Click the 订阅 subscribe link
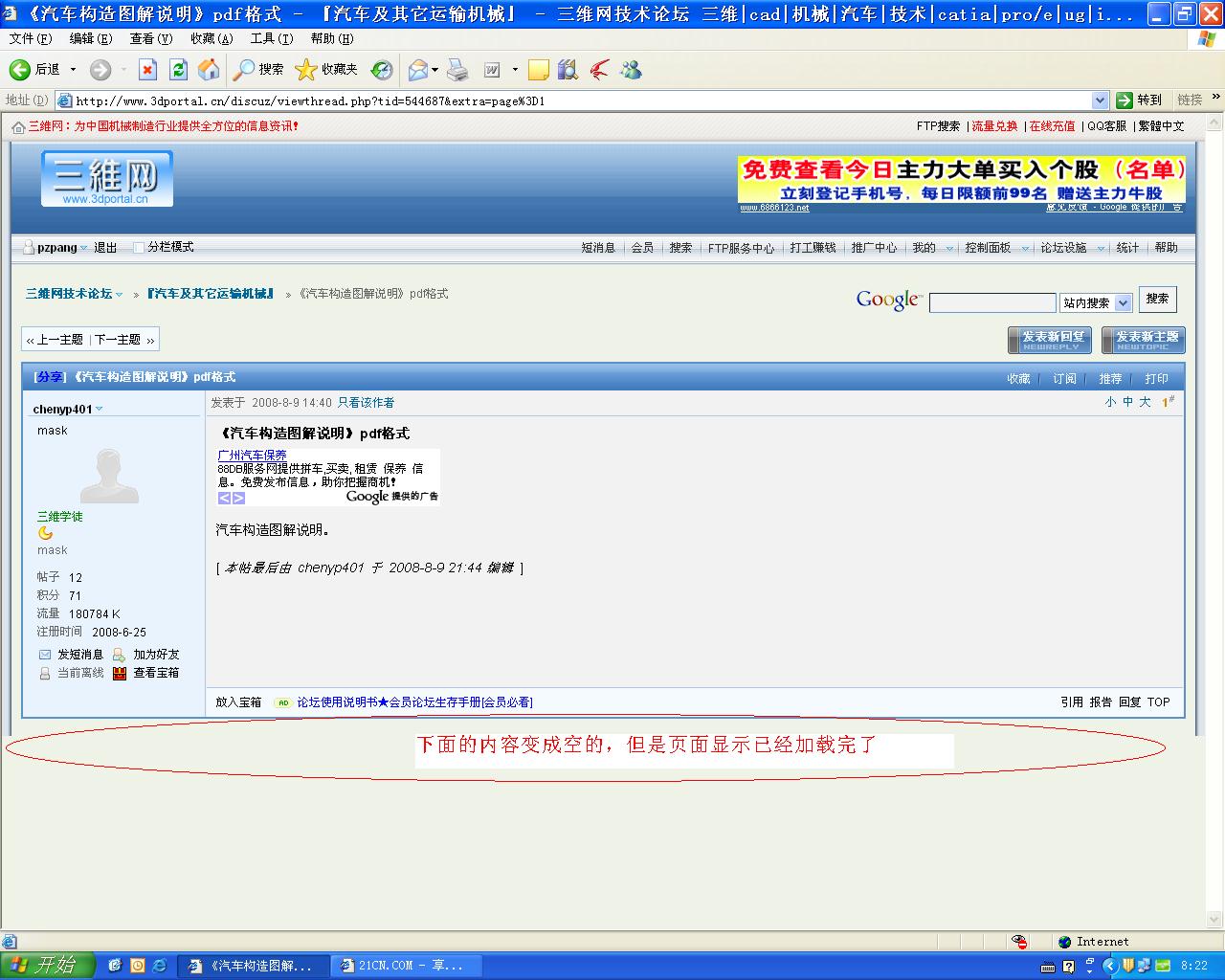1225x980 pixels. coord(1065,379)
